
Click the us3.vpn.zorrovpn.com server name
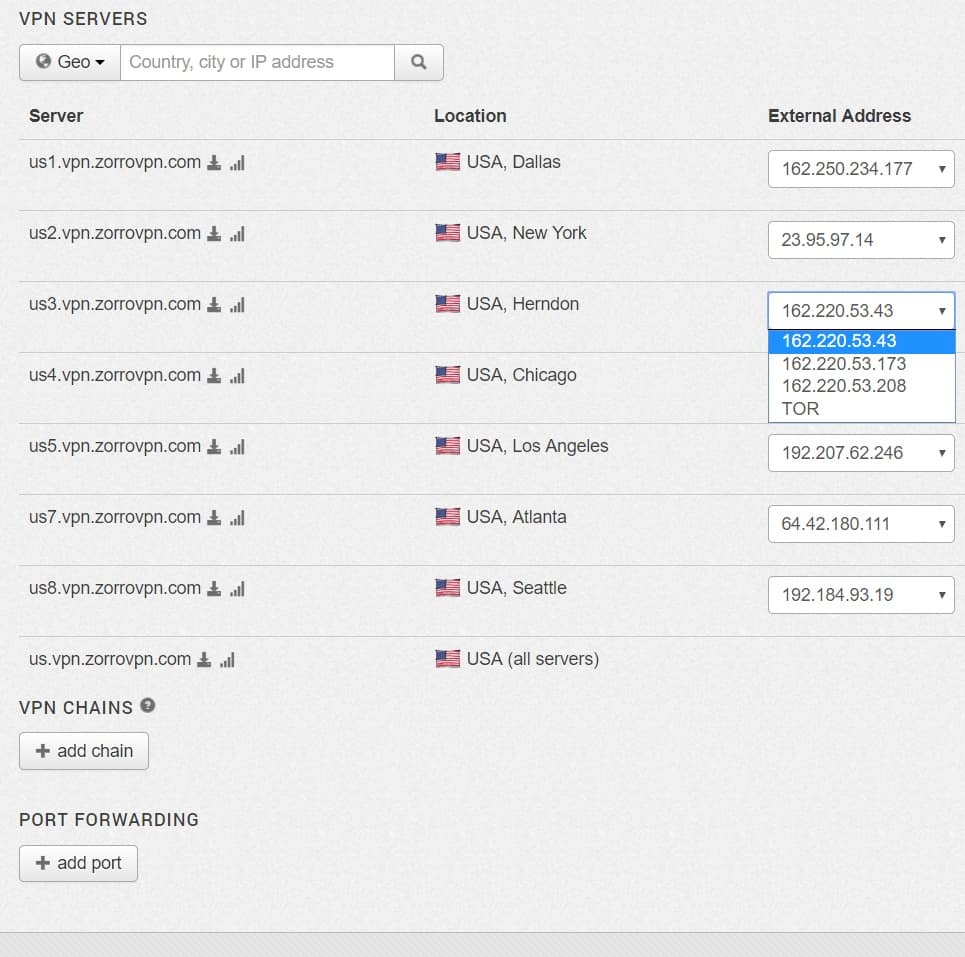pyautogui.click(x=115, y=305)
